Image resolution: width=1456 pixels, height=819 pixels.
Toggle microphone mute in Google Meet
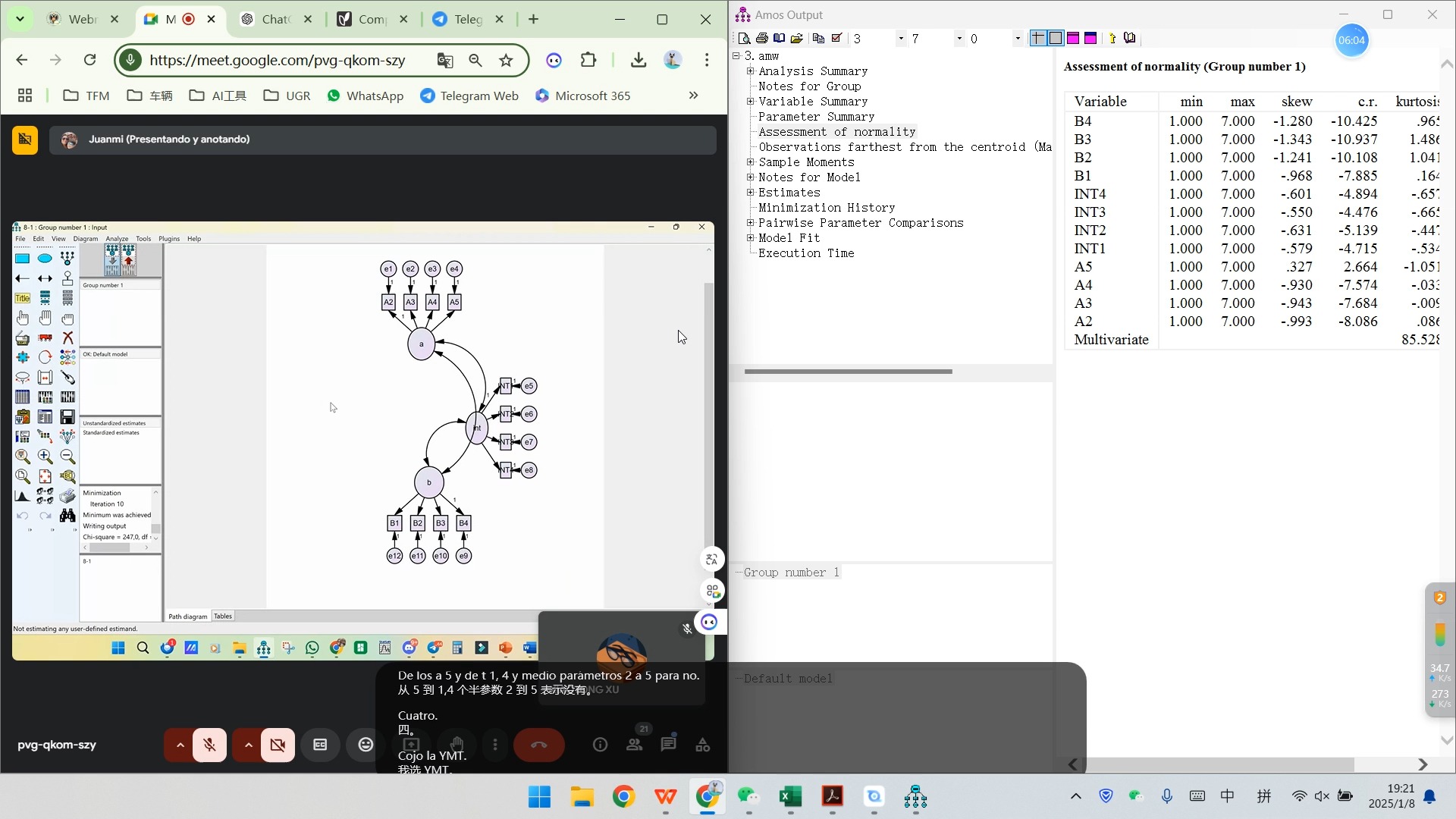pos(209,745)
